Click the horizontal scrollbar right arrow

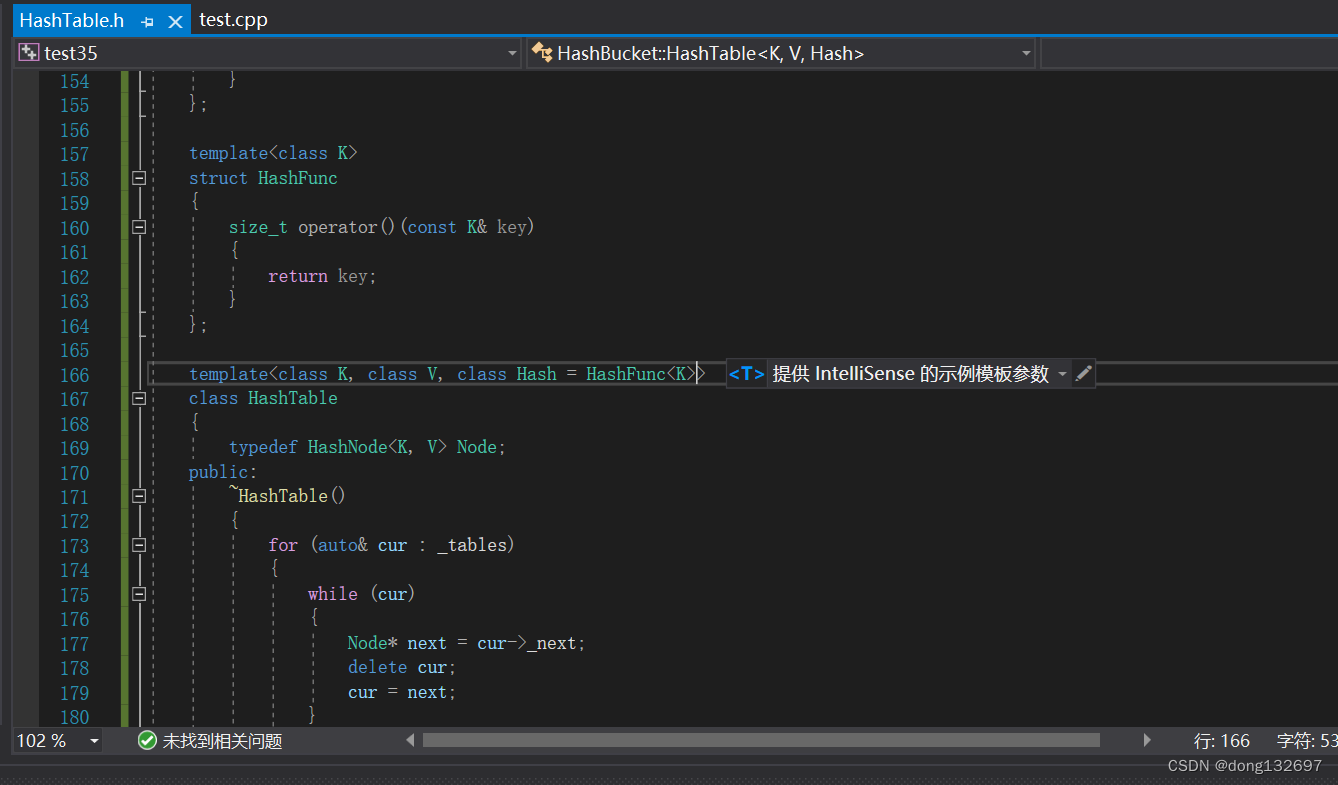tap(1147, 741)
